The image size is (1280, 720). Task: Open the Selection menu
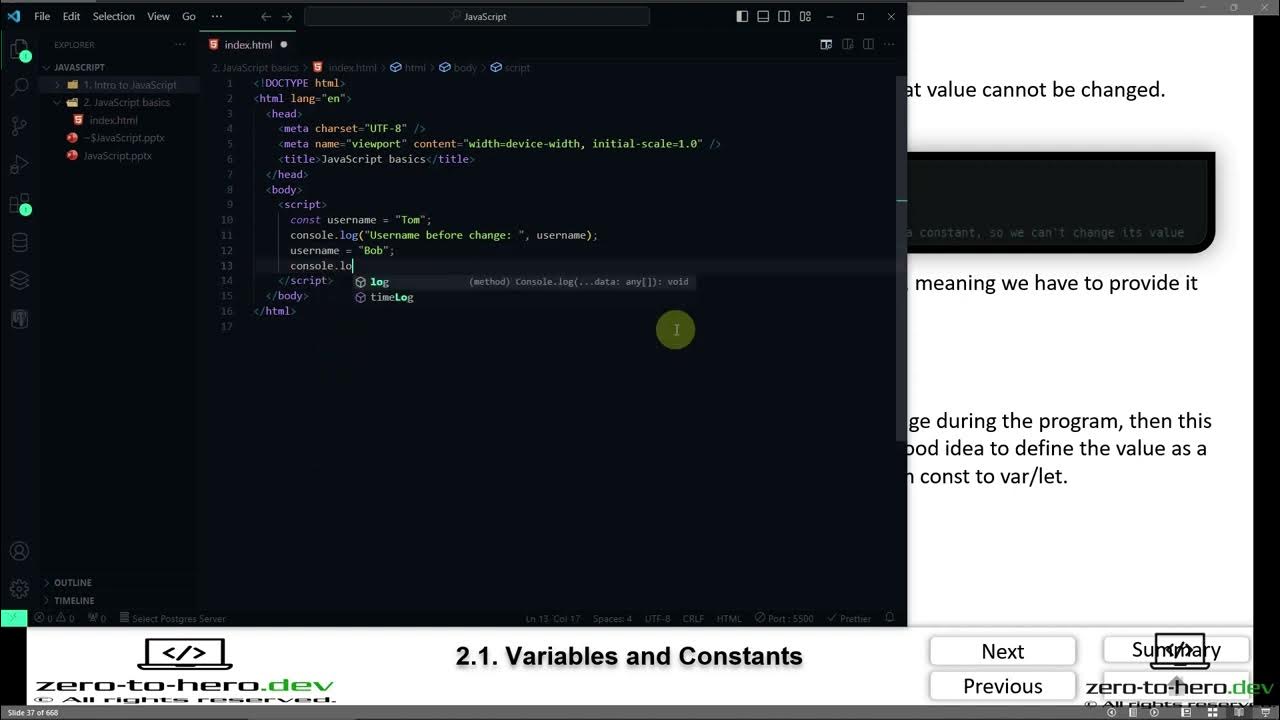pyautogui.click(x=114, y=16)
